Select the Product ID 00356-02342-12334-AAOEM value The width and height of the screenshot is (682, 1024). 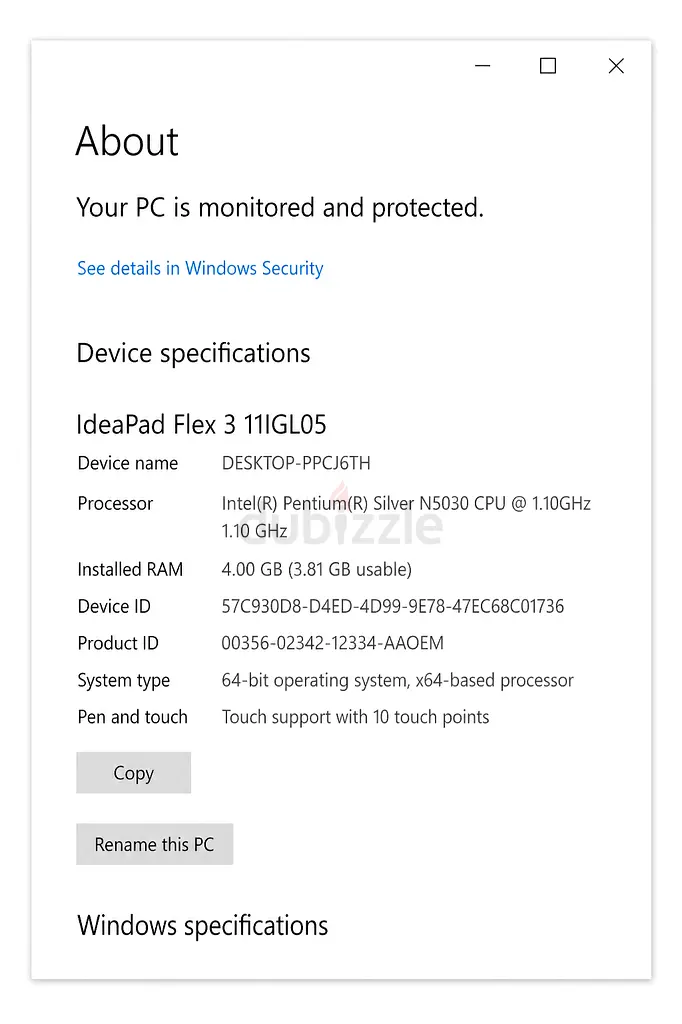(x=332, y=643)
